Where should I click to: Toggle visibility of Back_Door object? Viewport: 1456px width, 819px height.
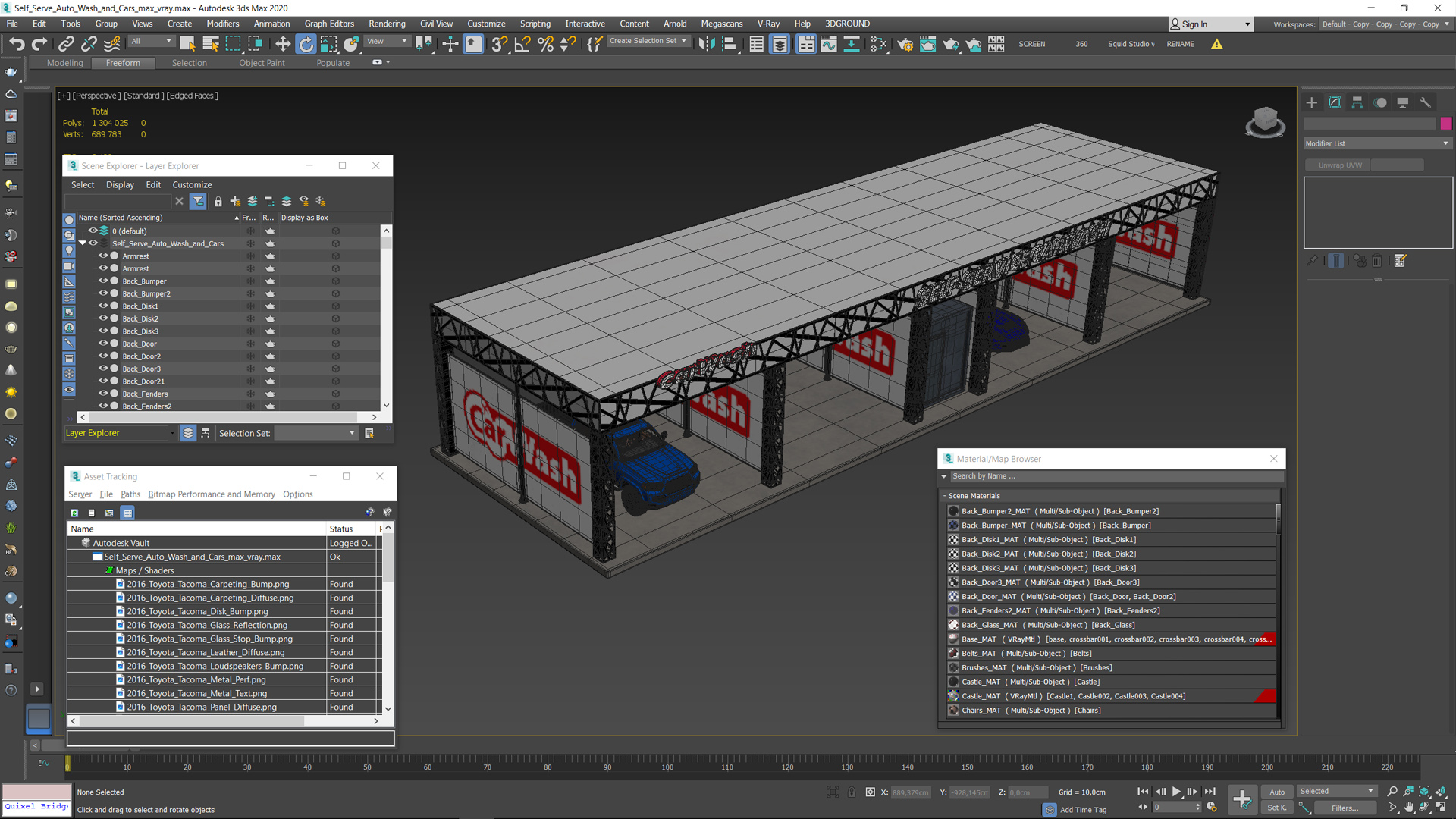pos(103,344)
